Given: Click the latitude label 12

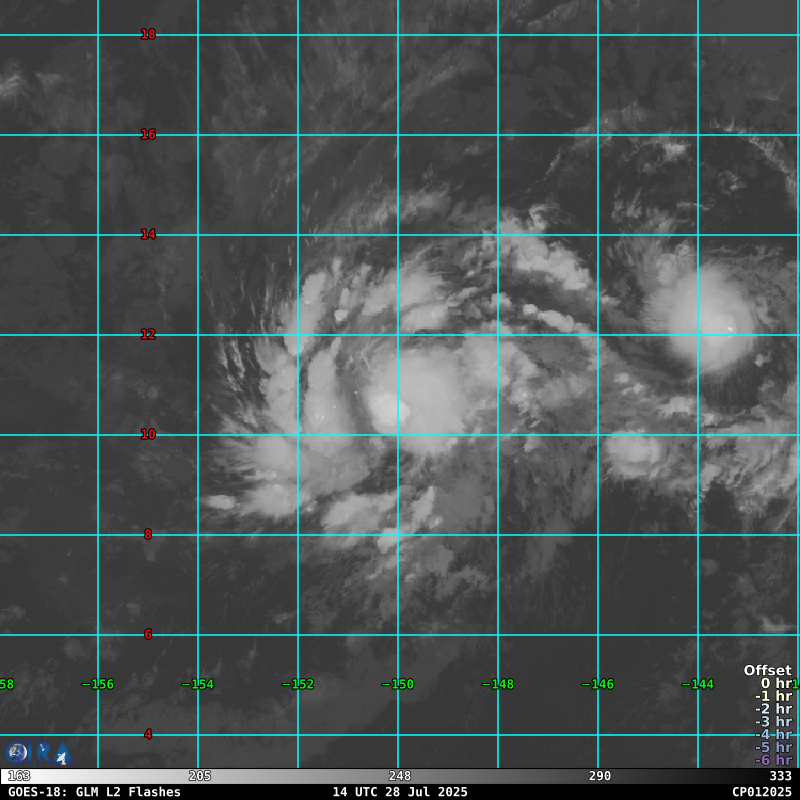Looking at the screenshot, I should 148,335.
